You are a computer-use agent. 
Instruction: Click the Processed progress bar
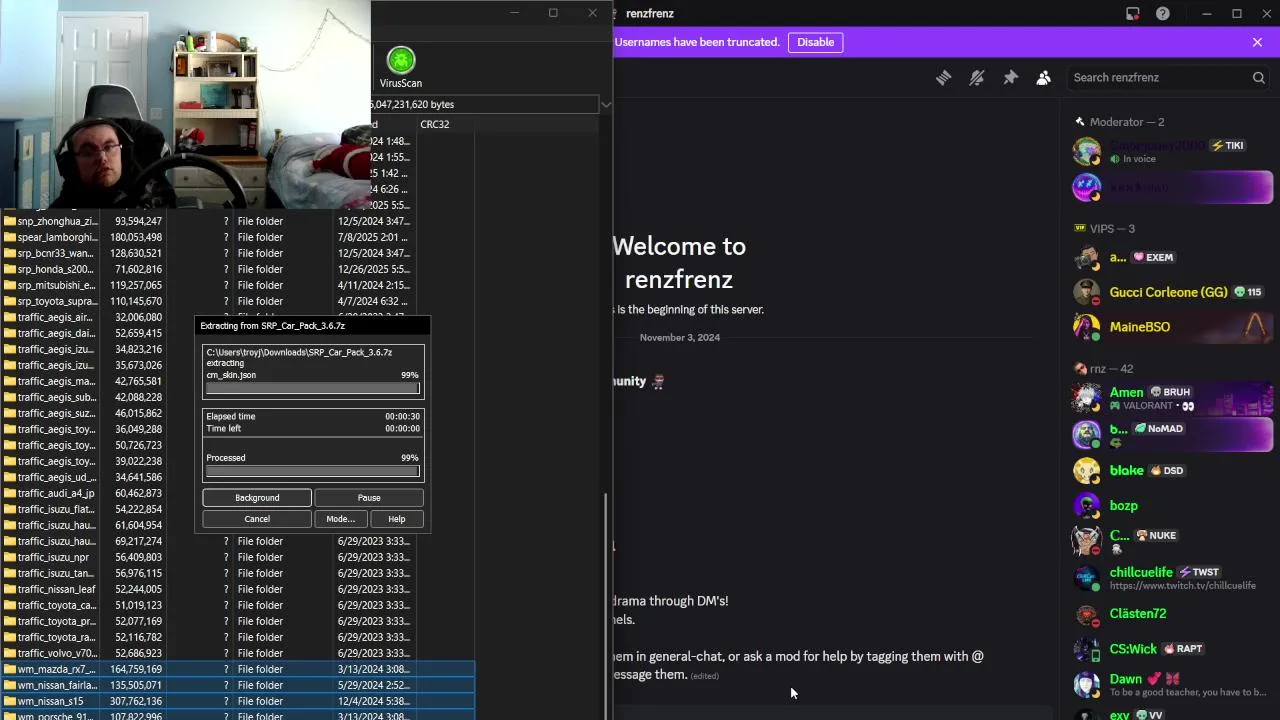[312, 471]
